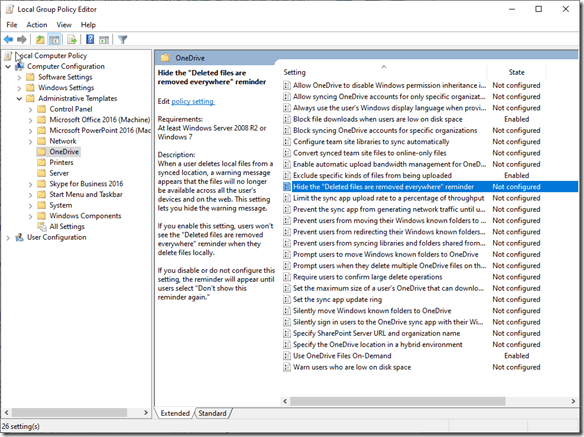Click the User Configuration icon
The width and height of the screenshot is (584, 437).
[x=19, y=237]
